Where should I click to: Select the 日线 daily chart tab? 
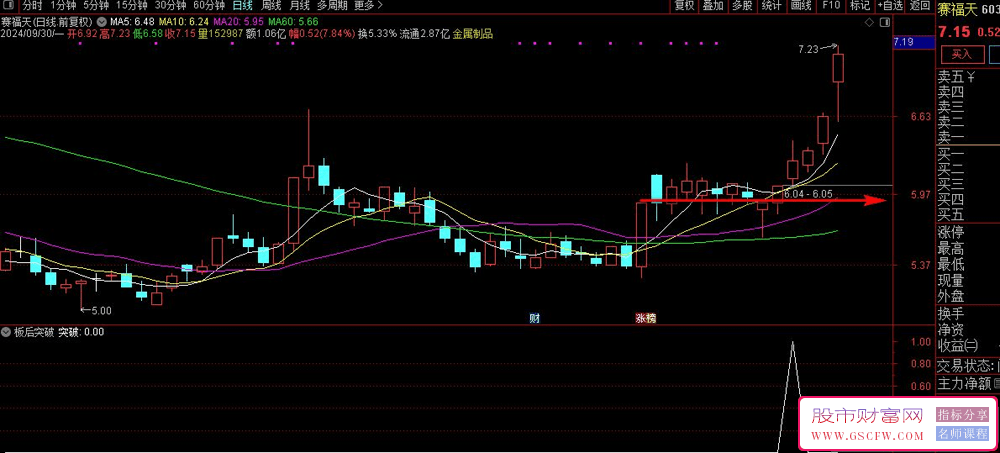tap(242, 6)
